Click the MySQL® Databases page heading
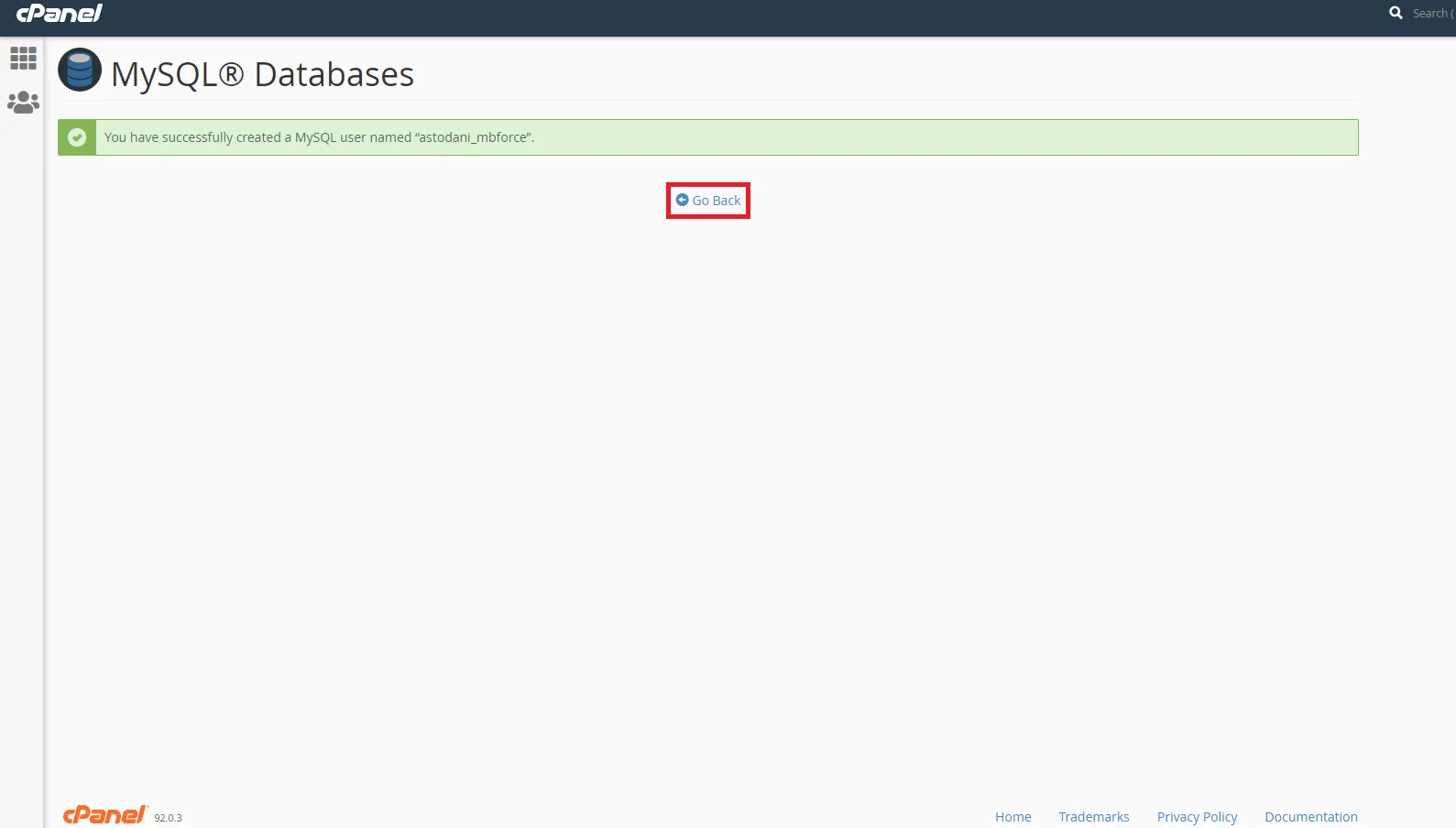1456x828 pixels. click(x=262, y=74)
